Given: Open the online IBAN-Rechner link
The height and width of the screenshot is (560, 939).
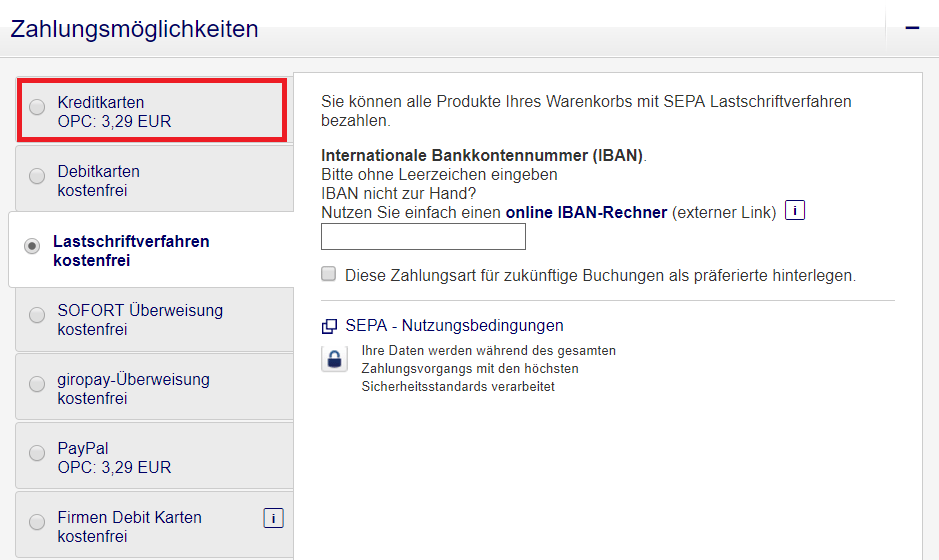Looking at the screenshot, I should pyautogui.click(x=586, y=212).
